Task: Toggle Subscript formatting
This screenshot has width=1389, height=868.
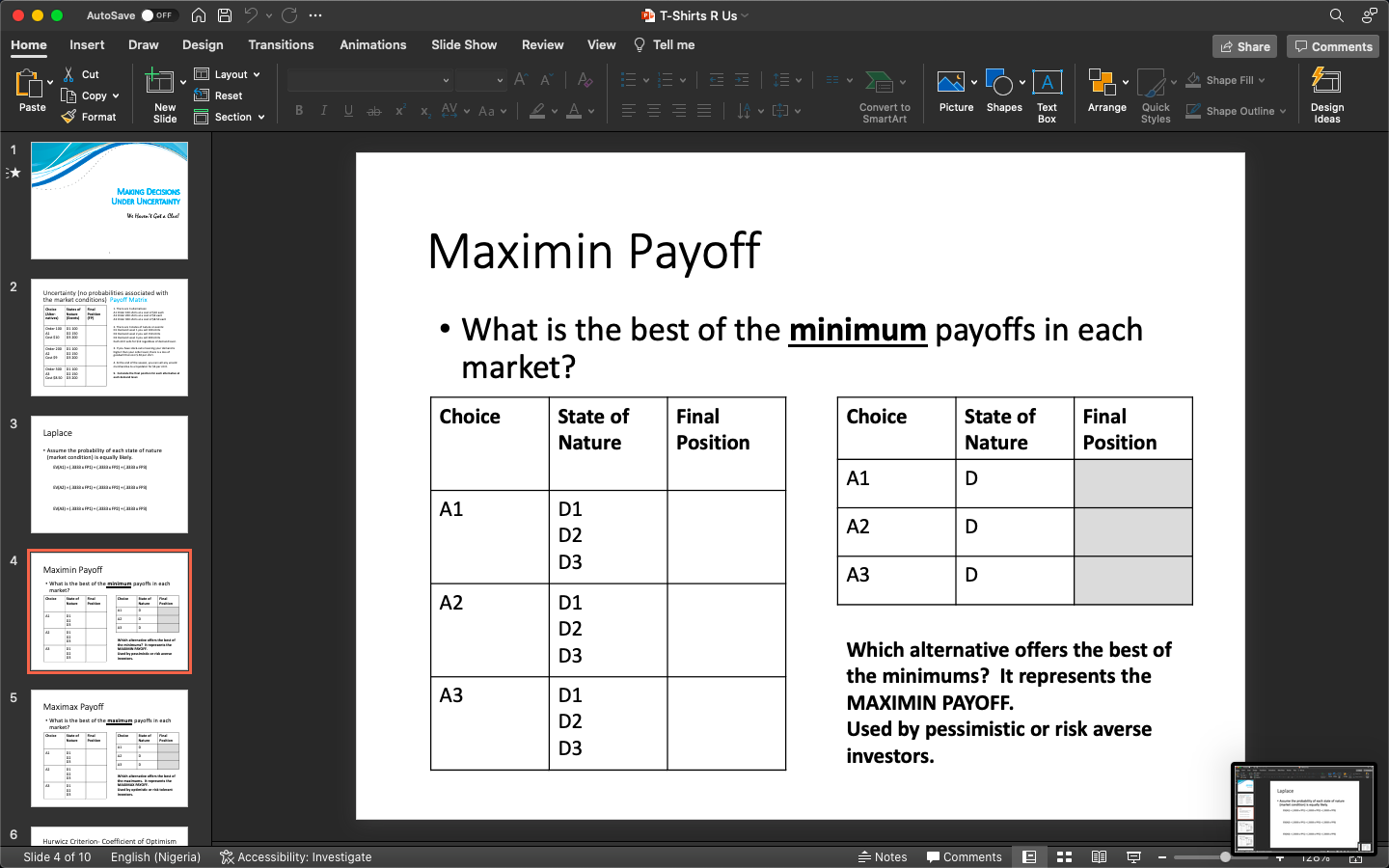Action: [x=424, y=111]
